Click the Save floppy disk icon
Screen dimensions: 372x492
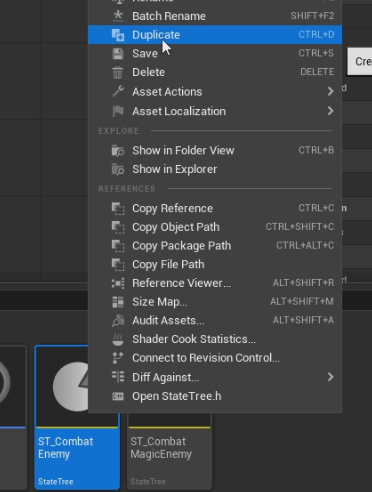118,54
